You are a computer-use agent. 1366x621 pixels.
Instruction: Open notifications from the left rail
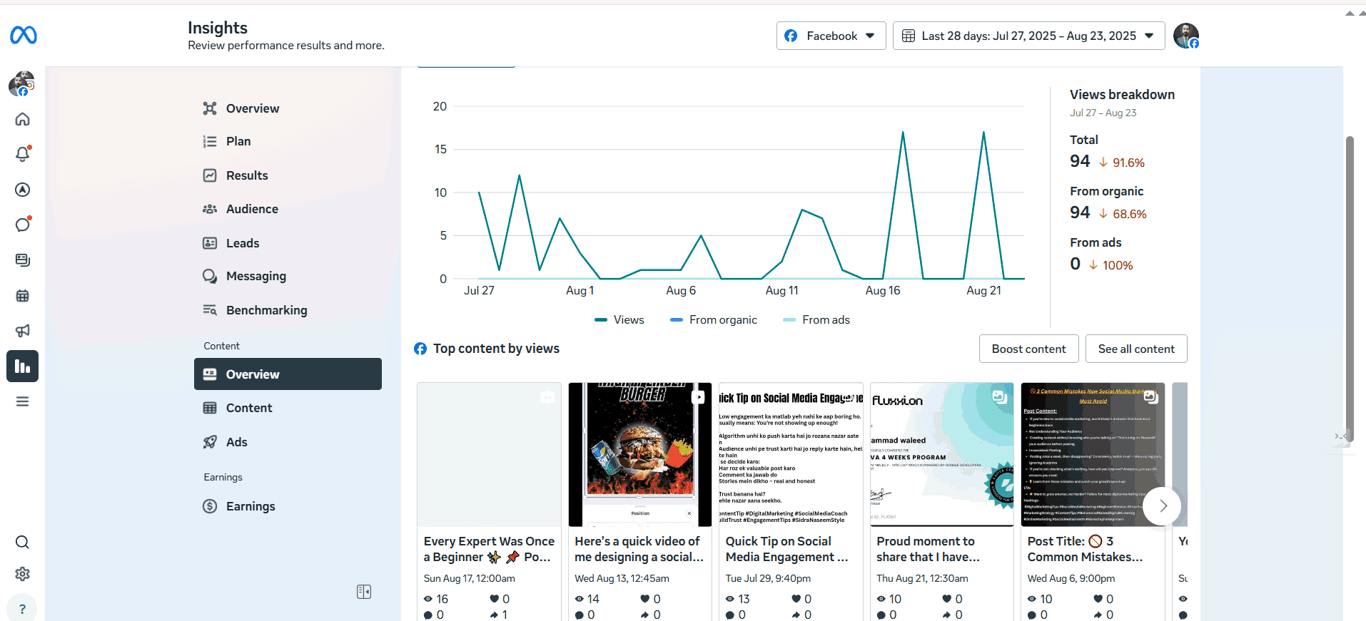22,154
